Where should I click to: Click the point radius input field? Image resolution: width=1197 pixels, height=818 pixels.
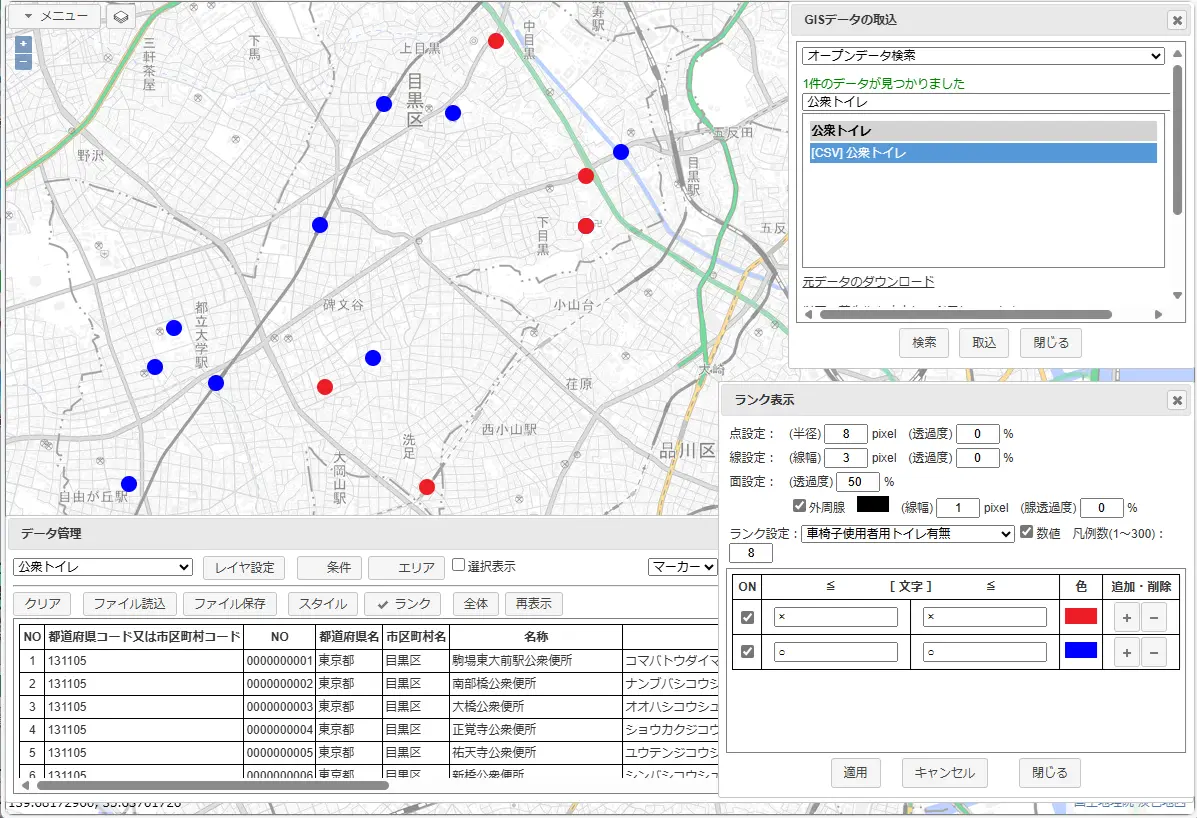point(846,434)
